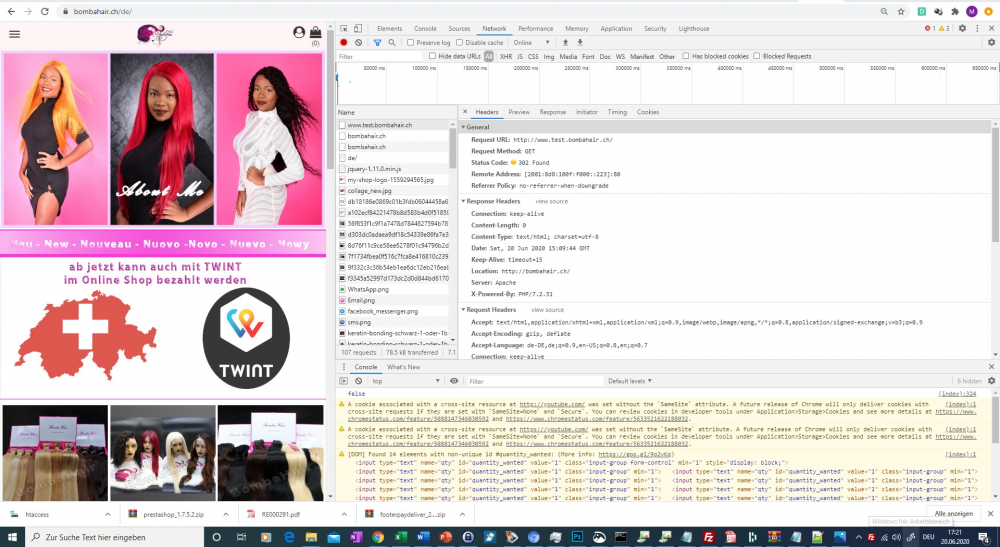Open the Timing tab of the request
The width and height of the screenshot is (1000, 547).
[x=617, y=112]
